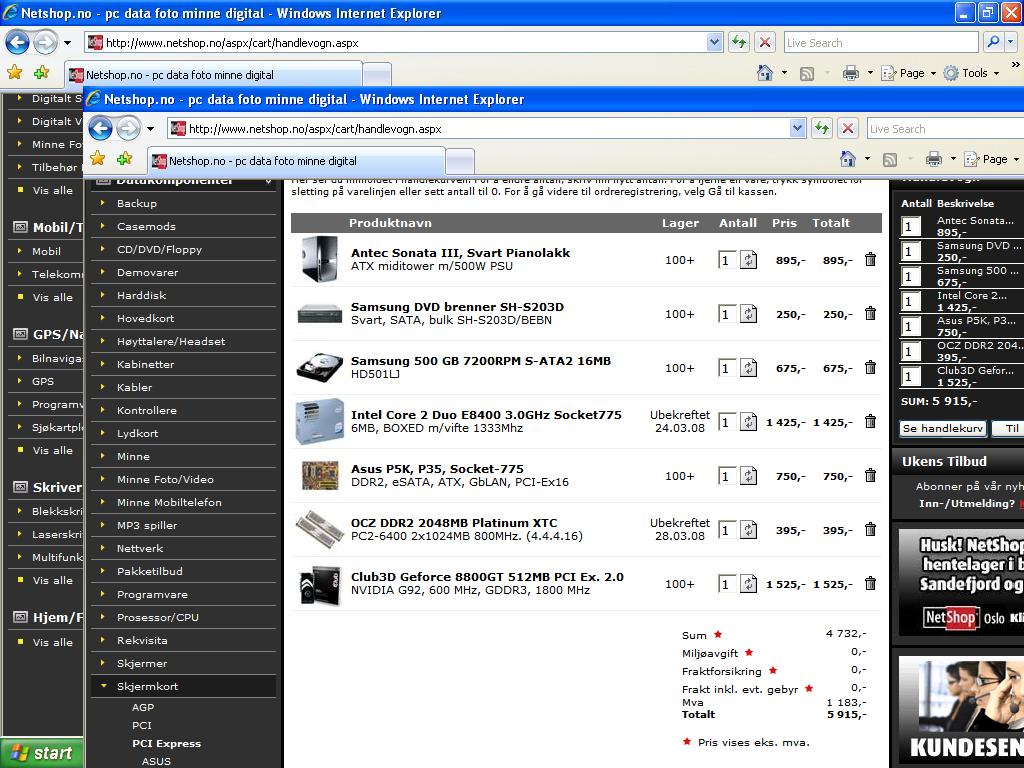
Task: Update quantity icon for Antec Sonata III
Action: coord(748,260)
